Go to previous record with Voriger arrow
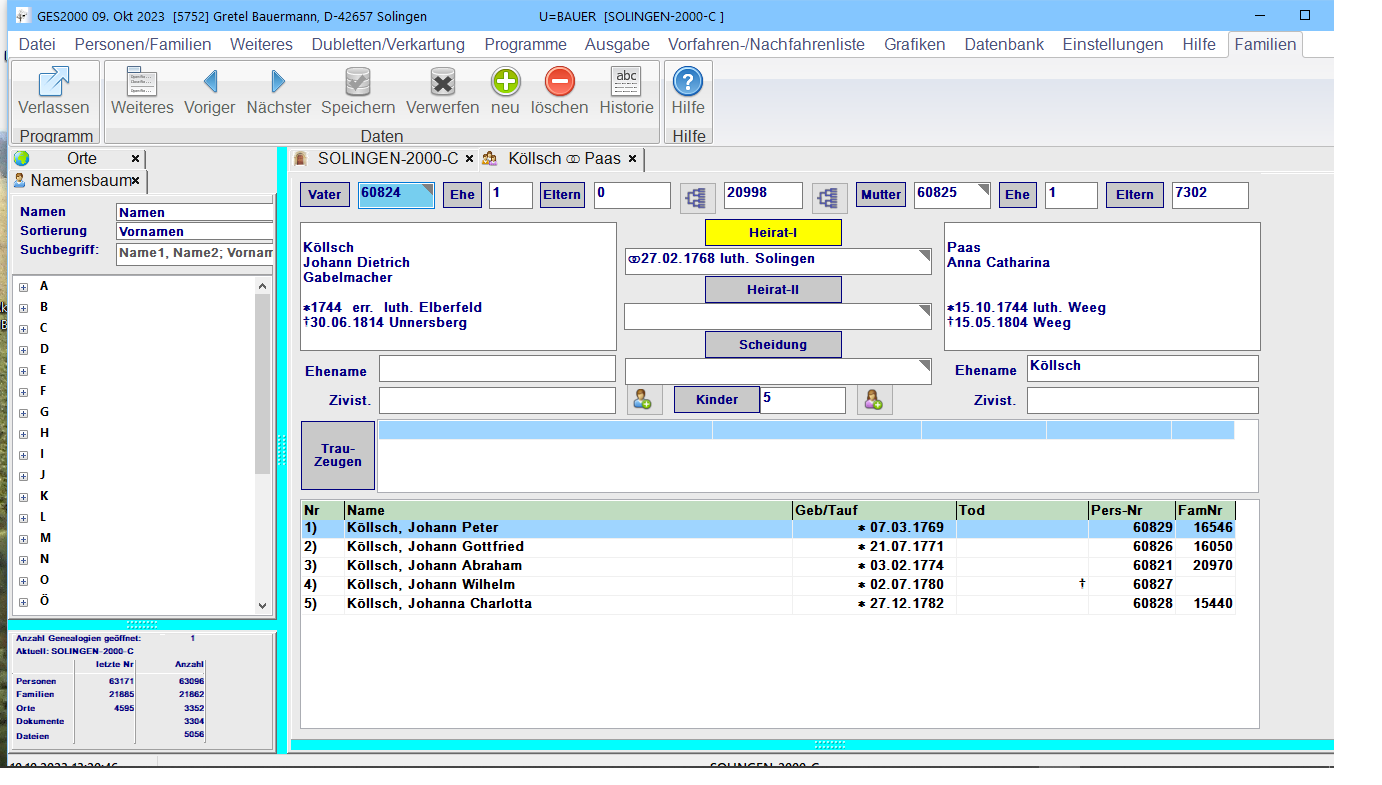The width and height of the screenshot is (1382, 785). coord(210,82)
